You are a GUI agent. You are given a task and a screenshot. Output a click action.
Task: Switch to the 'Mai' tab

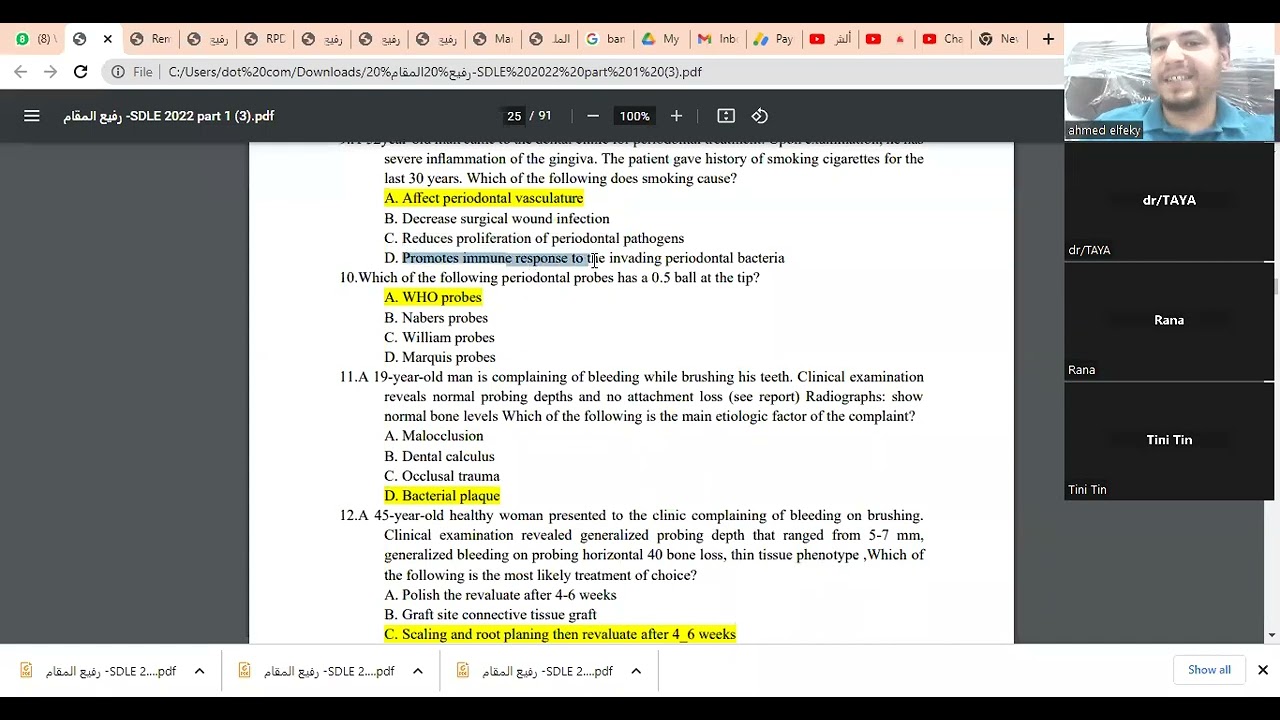point(493,39)
